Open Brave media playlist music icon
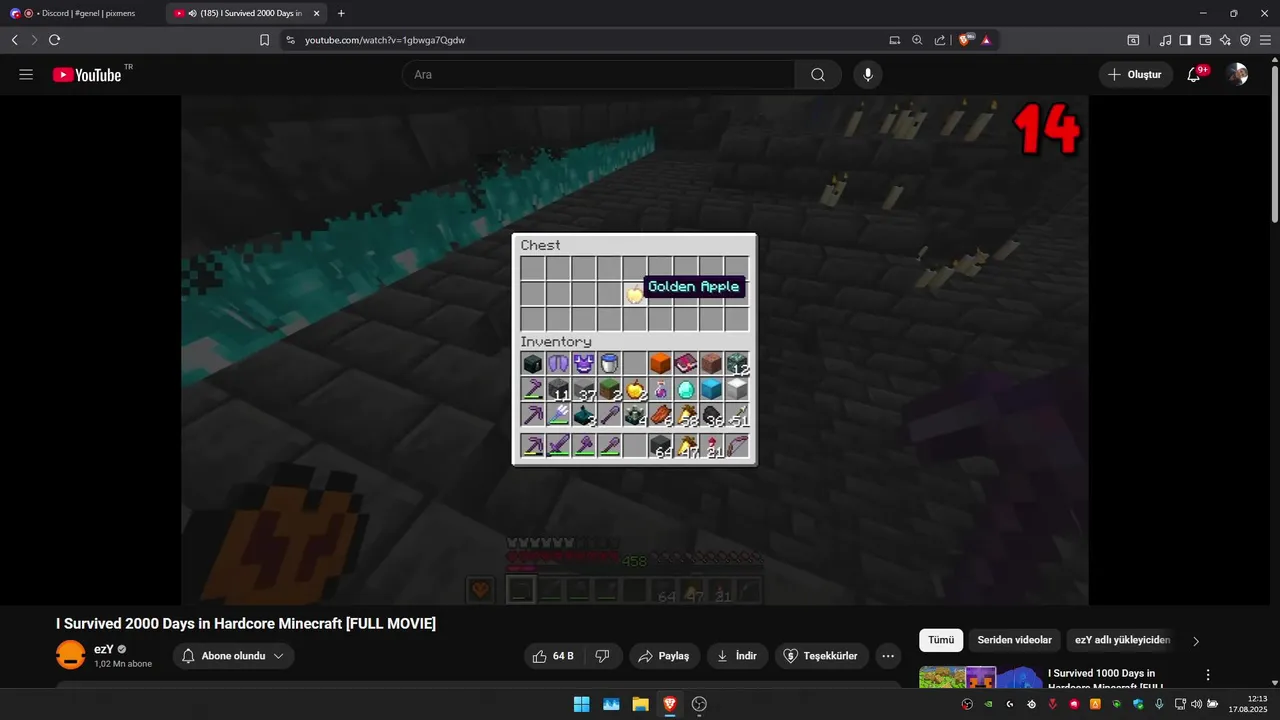The image size is (1280, 720). coord(1165,40)
